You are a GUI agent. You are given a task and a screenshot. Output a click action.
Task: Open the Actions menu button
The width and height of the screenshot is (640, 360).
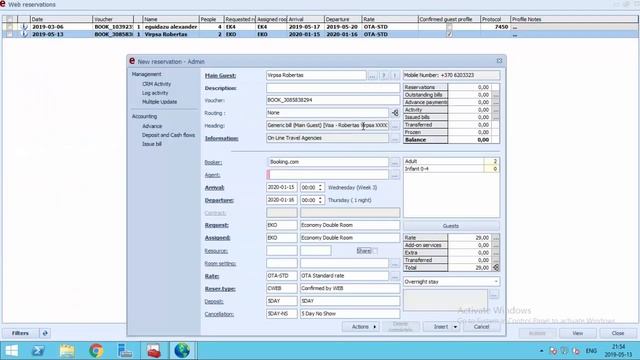click(x=362, y=327)
